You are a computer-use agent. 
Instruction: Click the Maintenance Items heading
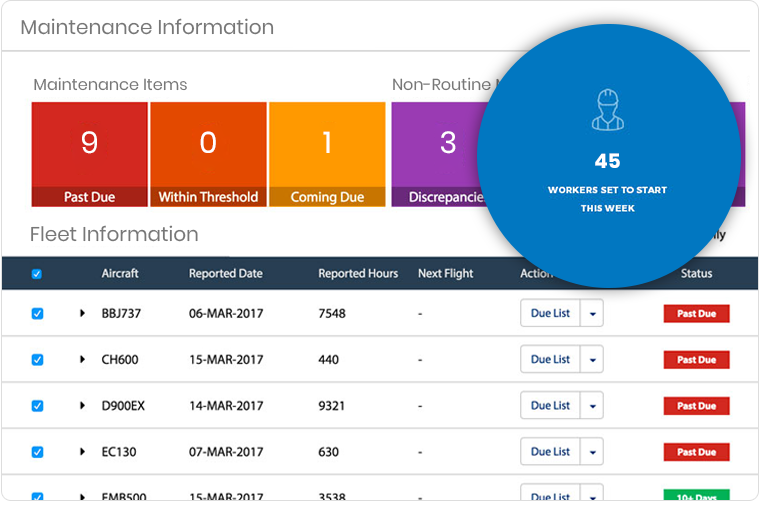point(111,85)
